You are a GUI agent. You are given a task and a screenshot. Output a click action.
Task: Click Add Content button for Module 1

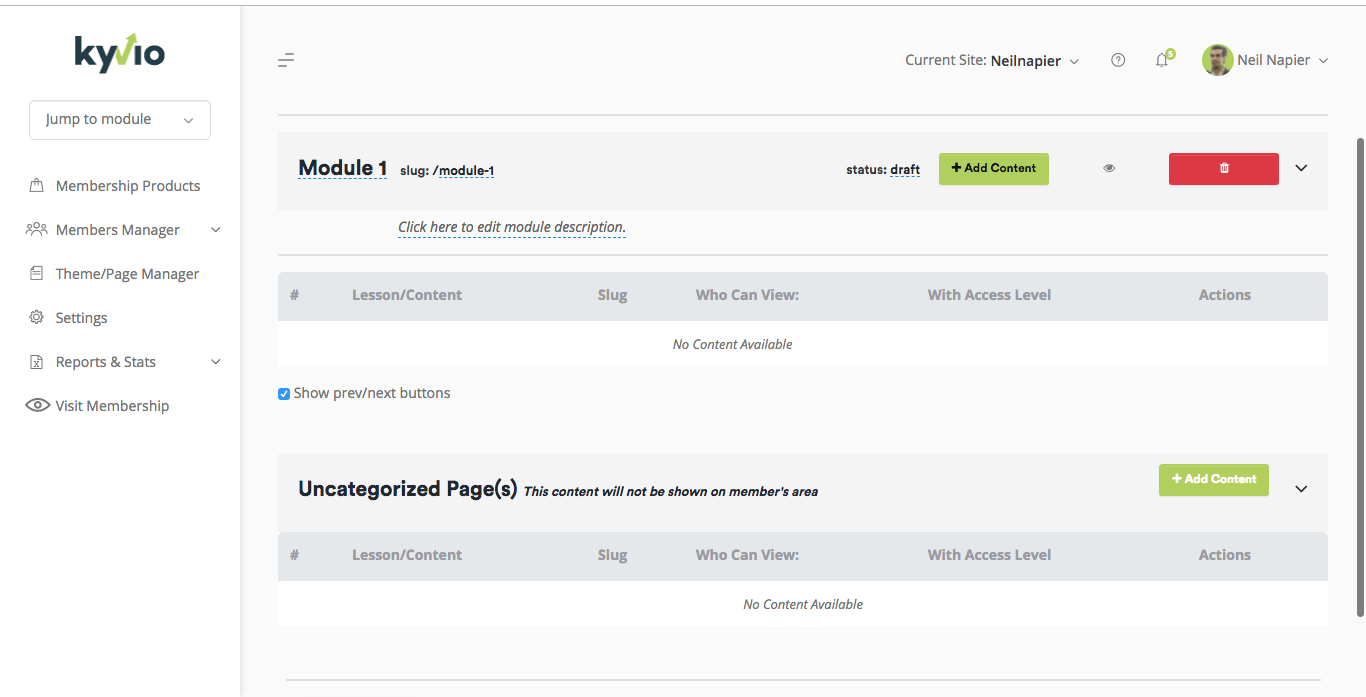[994, 168]
